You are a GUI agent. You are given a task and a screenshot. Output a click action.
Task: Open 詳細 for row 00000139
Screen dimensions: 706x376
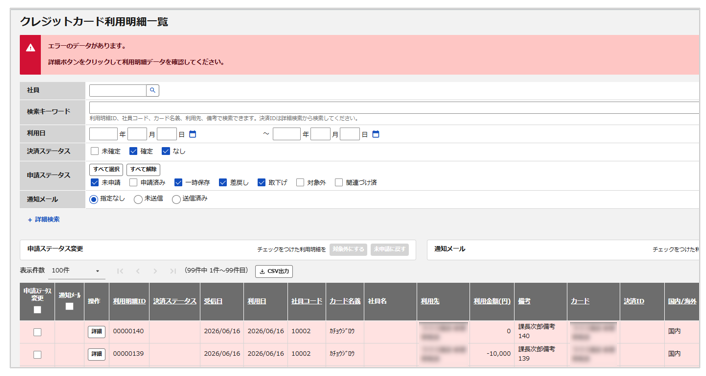96,354
